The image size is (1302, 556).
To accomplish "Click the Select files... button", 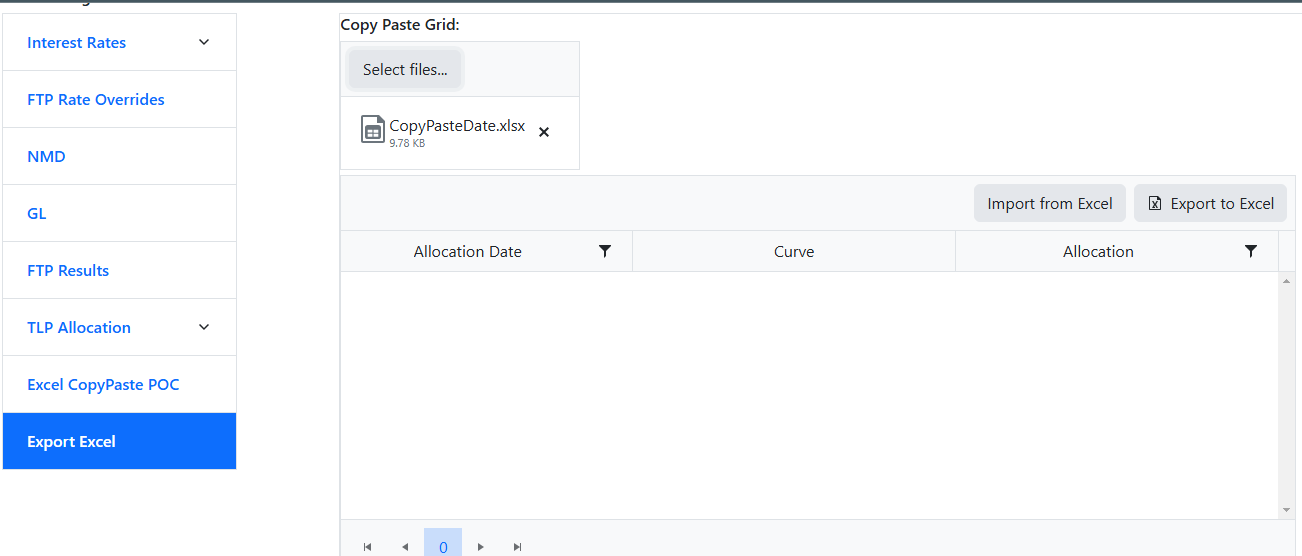I will pos(405,70).
